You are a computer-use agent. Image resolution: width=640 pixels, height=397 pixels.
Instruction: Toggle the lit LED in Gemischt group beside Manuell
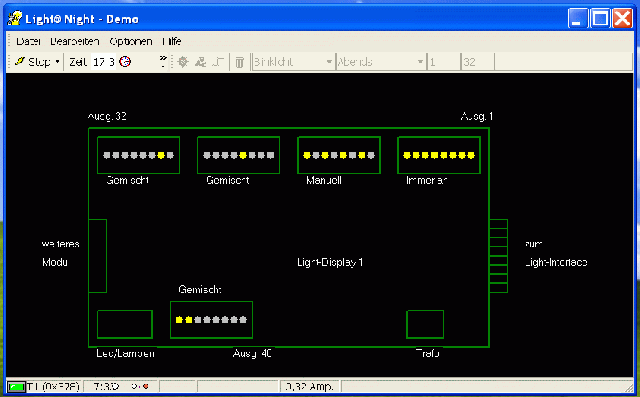(x=243, y=155)
